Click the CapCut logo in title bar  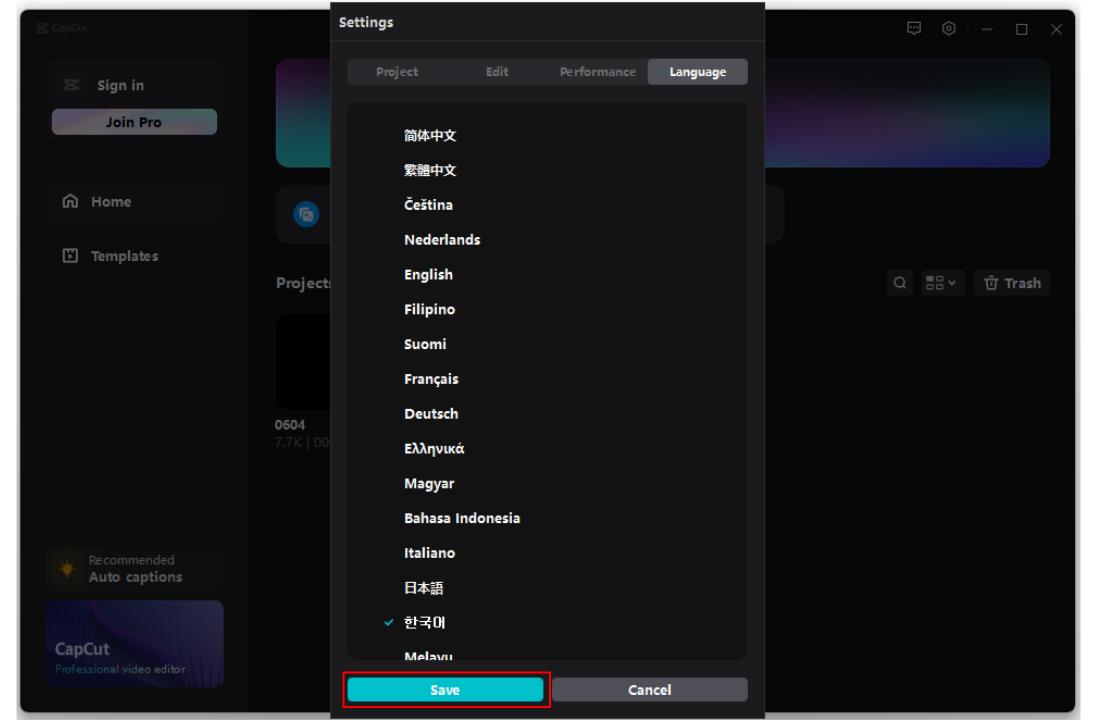[62, 28]
